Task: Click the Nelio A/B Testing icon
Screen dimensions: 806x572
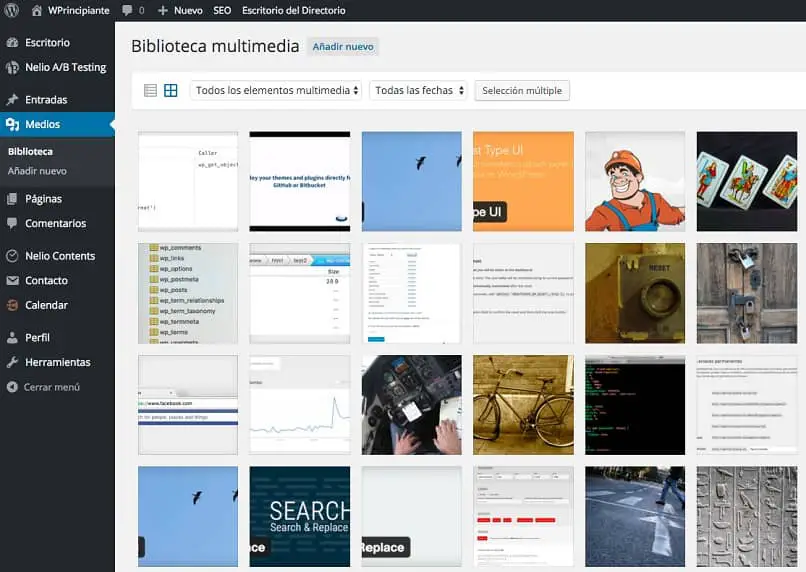Action: (x=12, y=67)
